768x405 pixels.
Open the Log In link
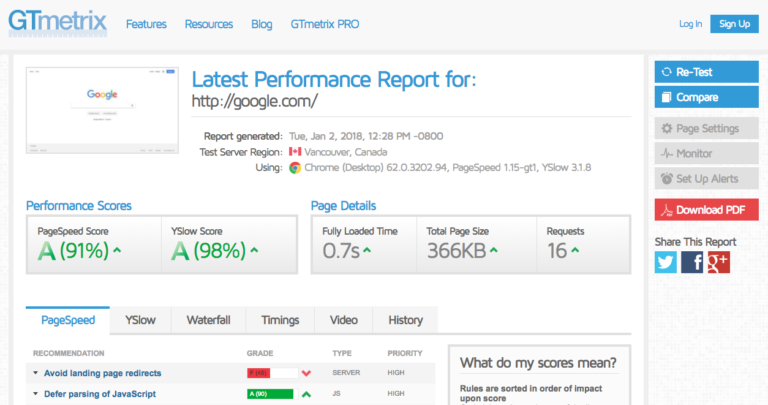(690, 24)
